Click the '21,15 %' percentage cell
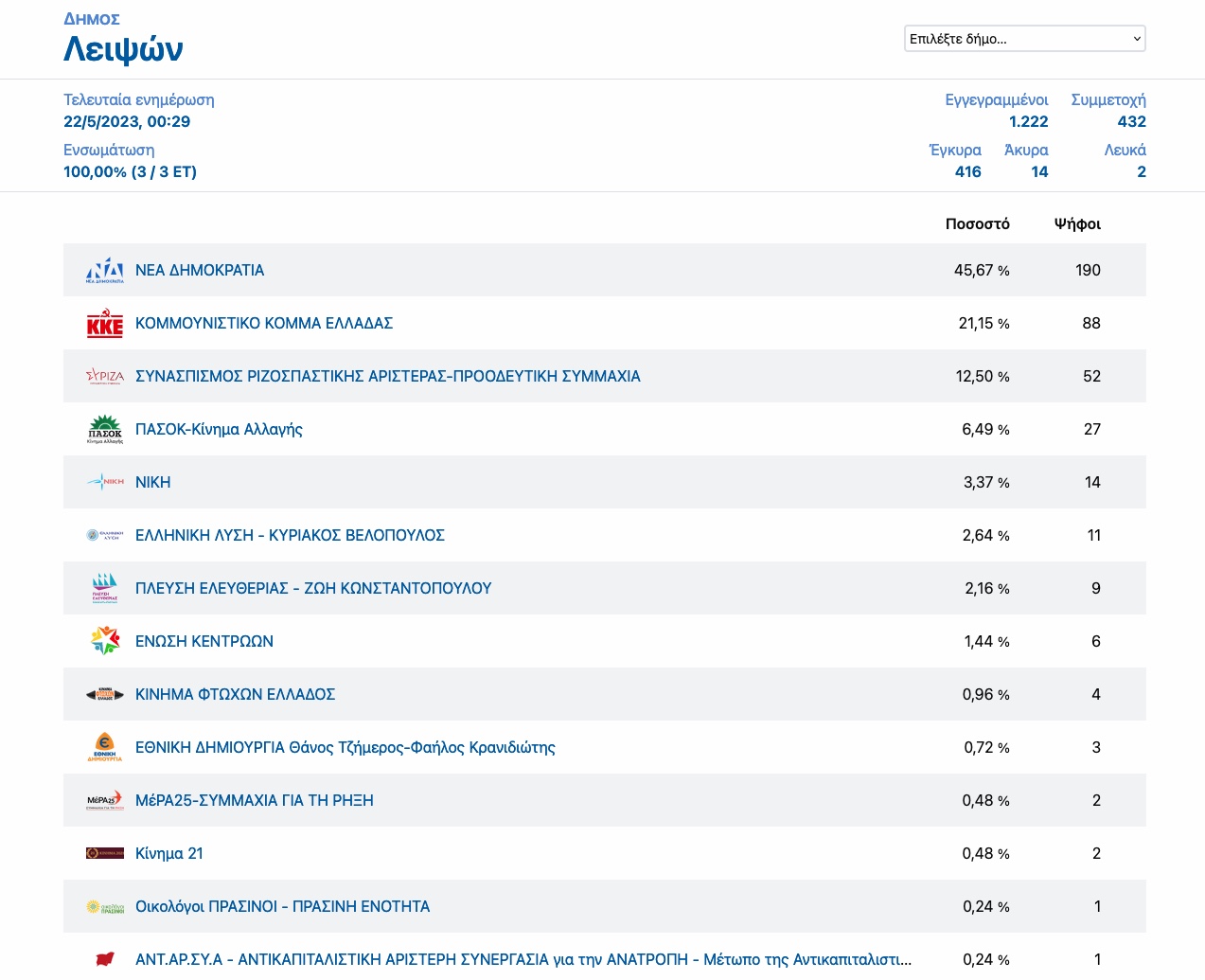Viewport: 1205px width, 980px height. [x=984, y=323]
